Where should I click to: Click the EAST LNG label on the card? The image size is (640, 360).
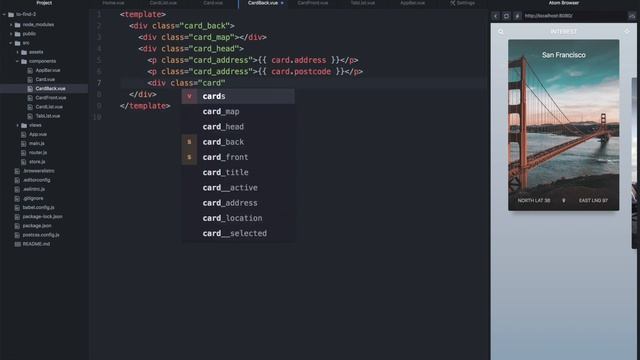(593, 200)
